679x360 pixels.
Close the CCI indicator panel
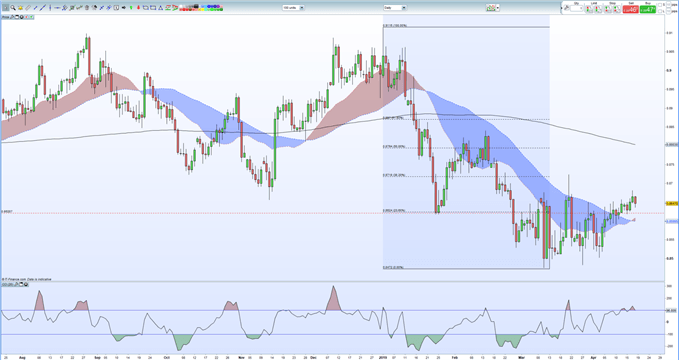tap(26, 284)
